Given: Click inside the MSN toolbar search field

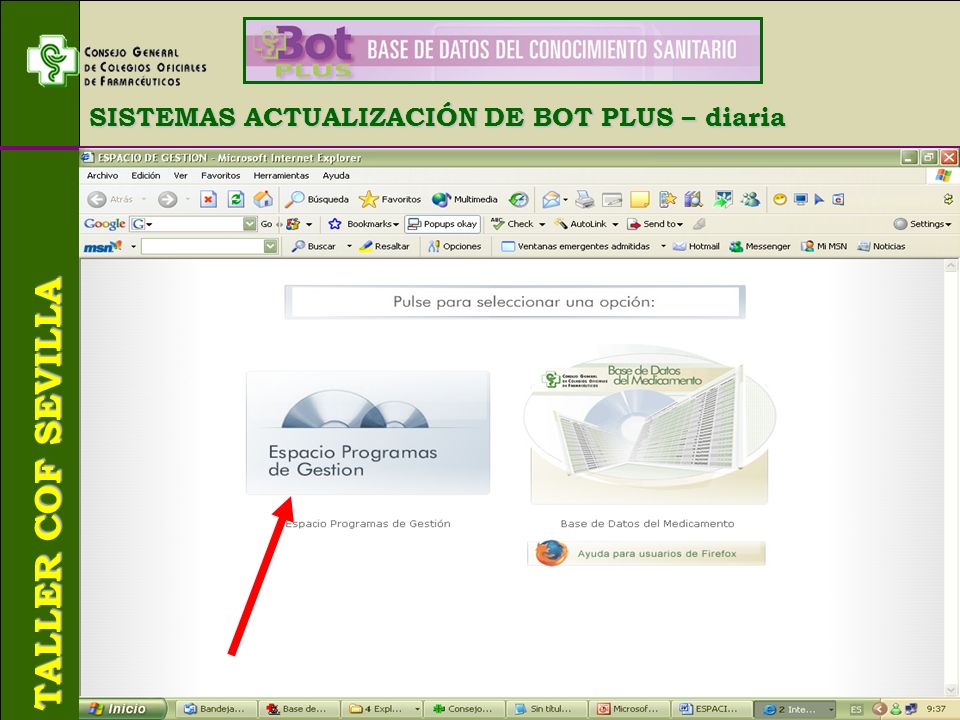Looking at the screenshot, I should coord(203,247).
